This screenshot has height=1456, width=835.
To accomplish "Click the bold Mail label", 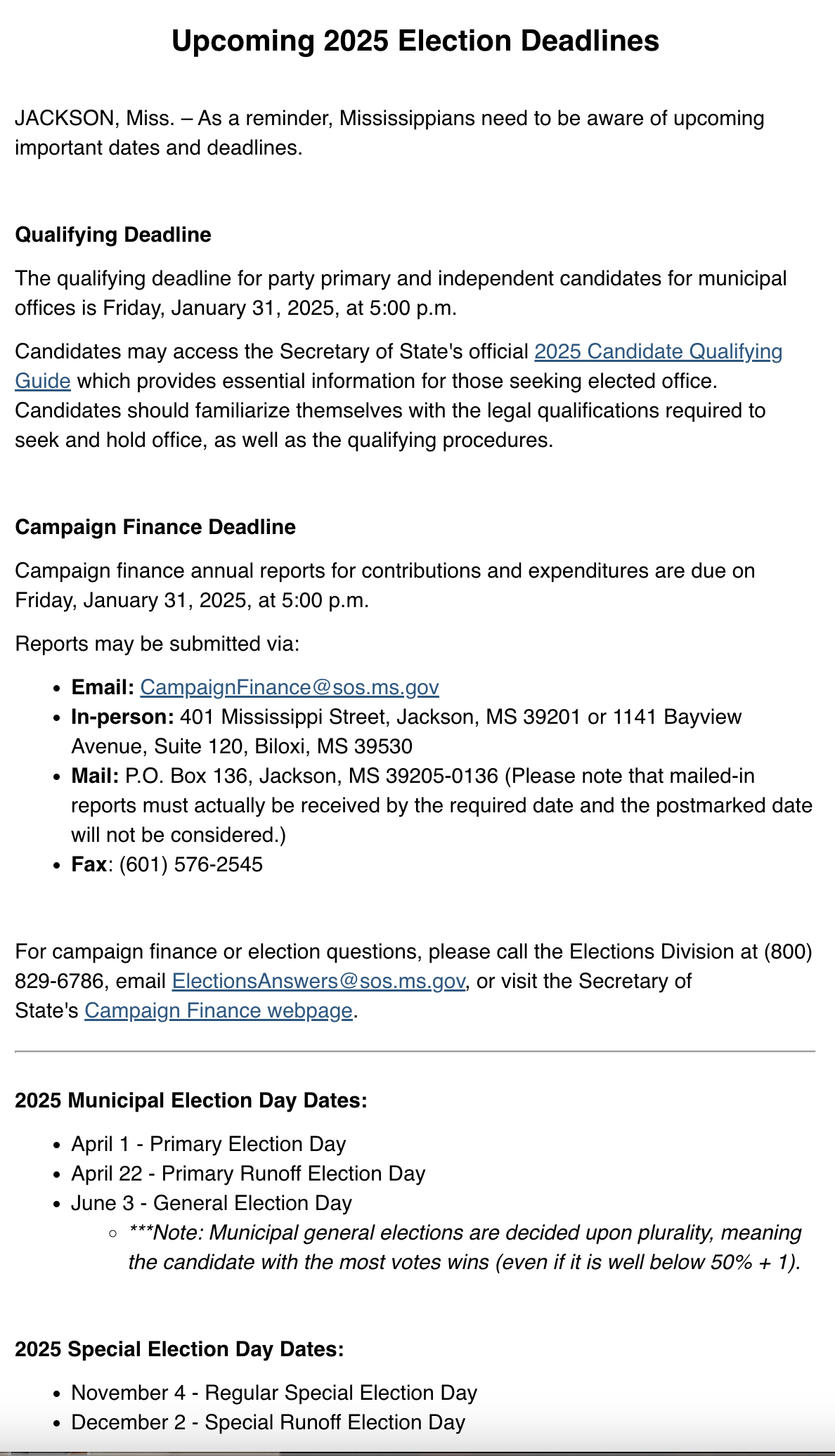I will tap(96, 776).
